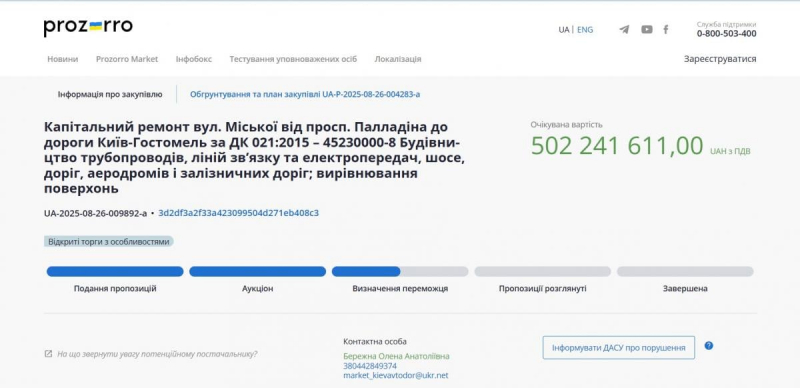Open Тестування уповноважених осіб page

pyautogui.click(x=293, y=59)
